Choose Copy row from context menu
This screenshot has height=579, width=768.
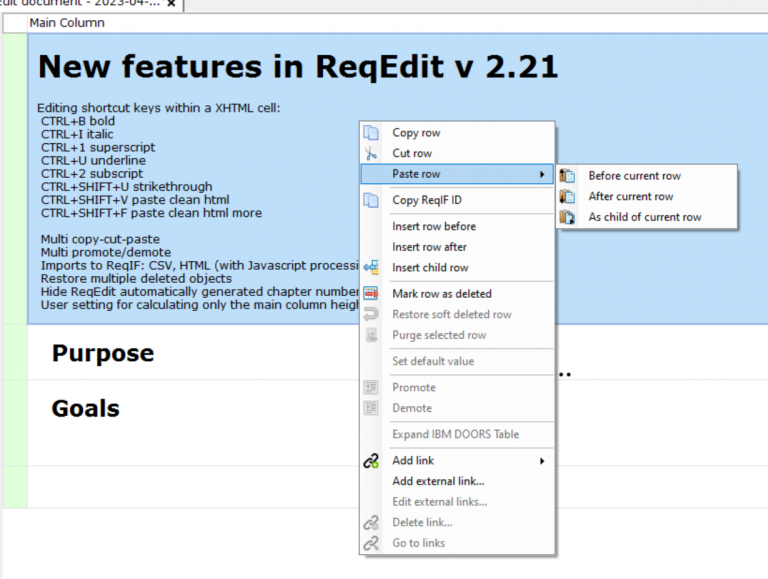click(x=457, y=133)
